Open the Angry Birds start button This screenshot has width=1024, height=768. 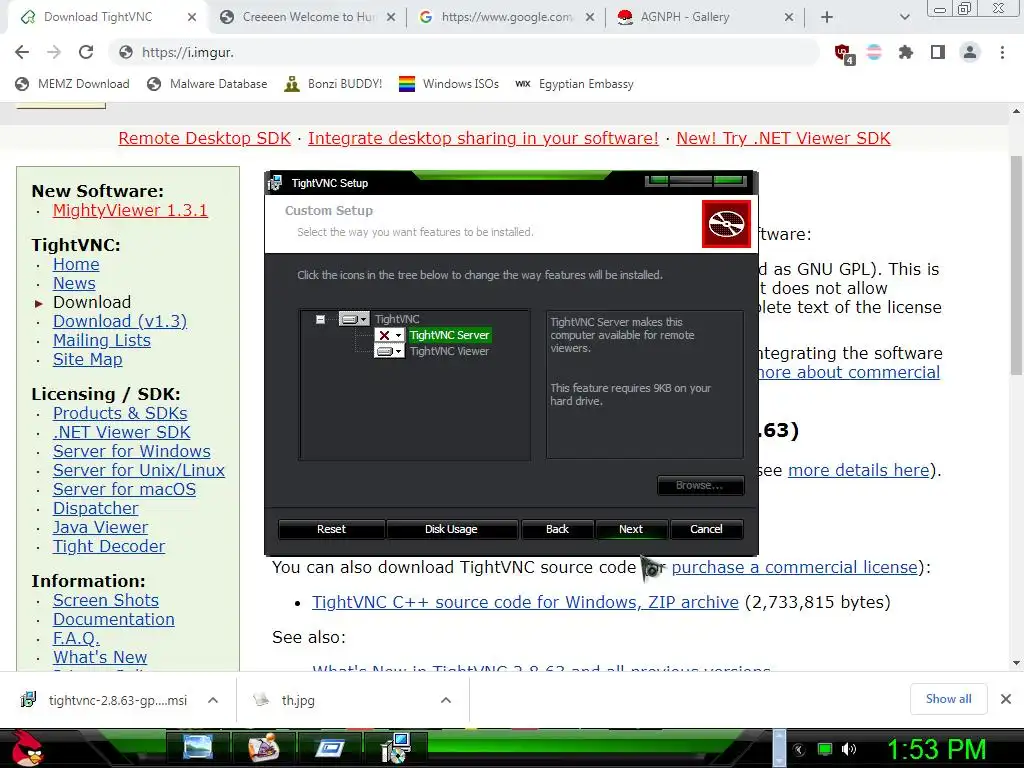pos(27,748)
